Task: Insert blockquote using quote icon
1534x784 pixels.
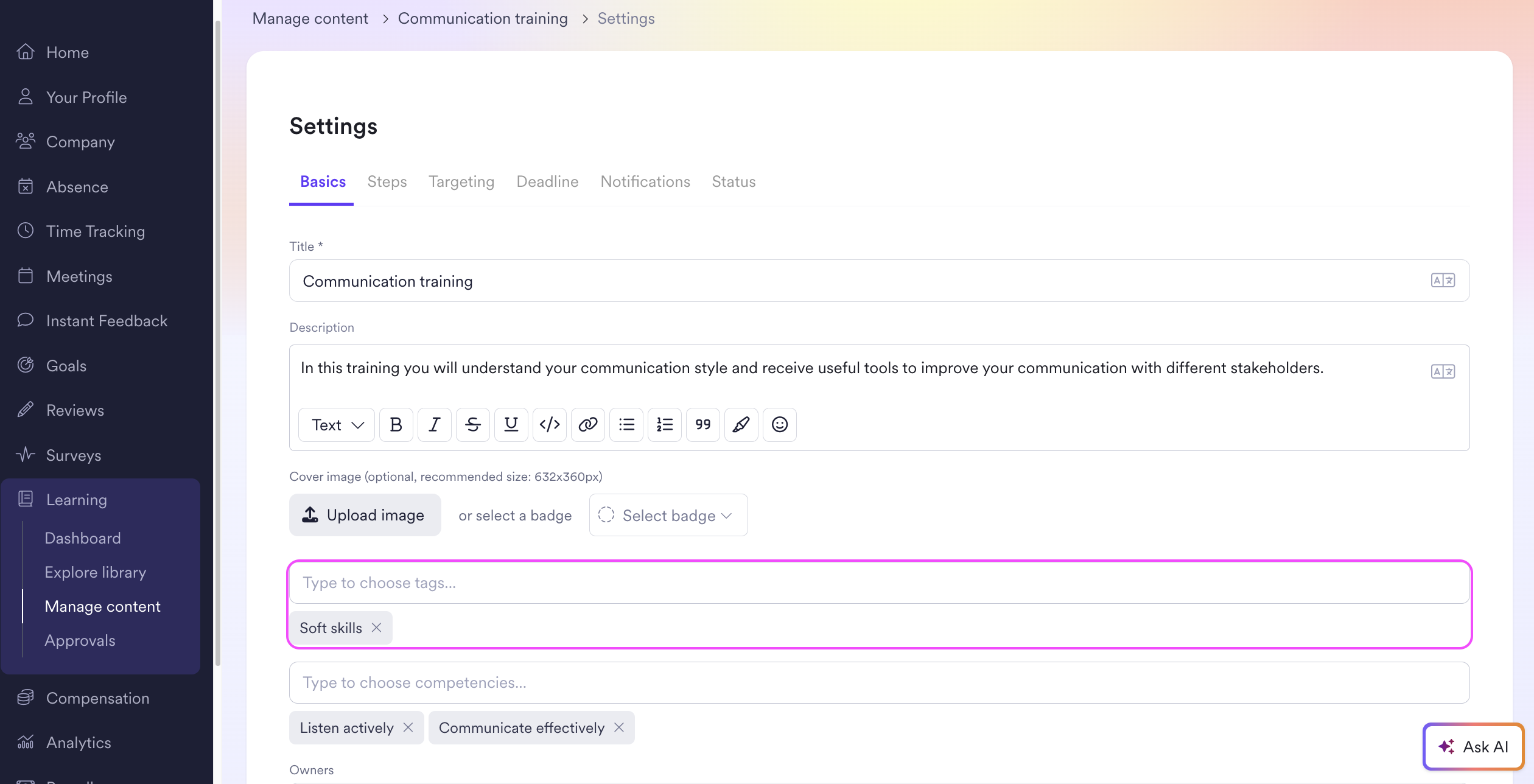Action: [x=702, y=424]
